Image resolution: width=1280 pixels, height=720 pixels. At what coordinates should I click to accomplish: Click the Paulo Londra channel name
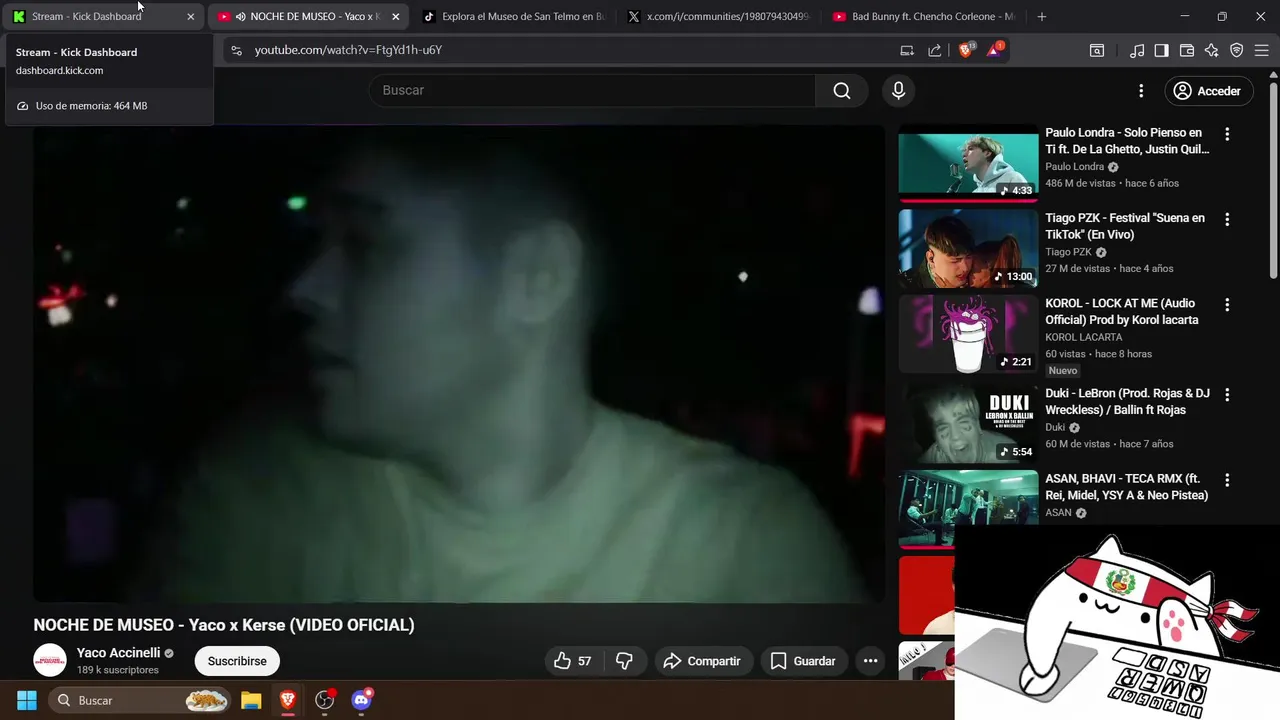tap(1075, 167)
